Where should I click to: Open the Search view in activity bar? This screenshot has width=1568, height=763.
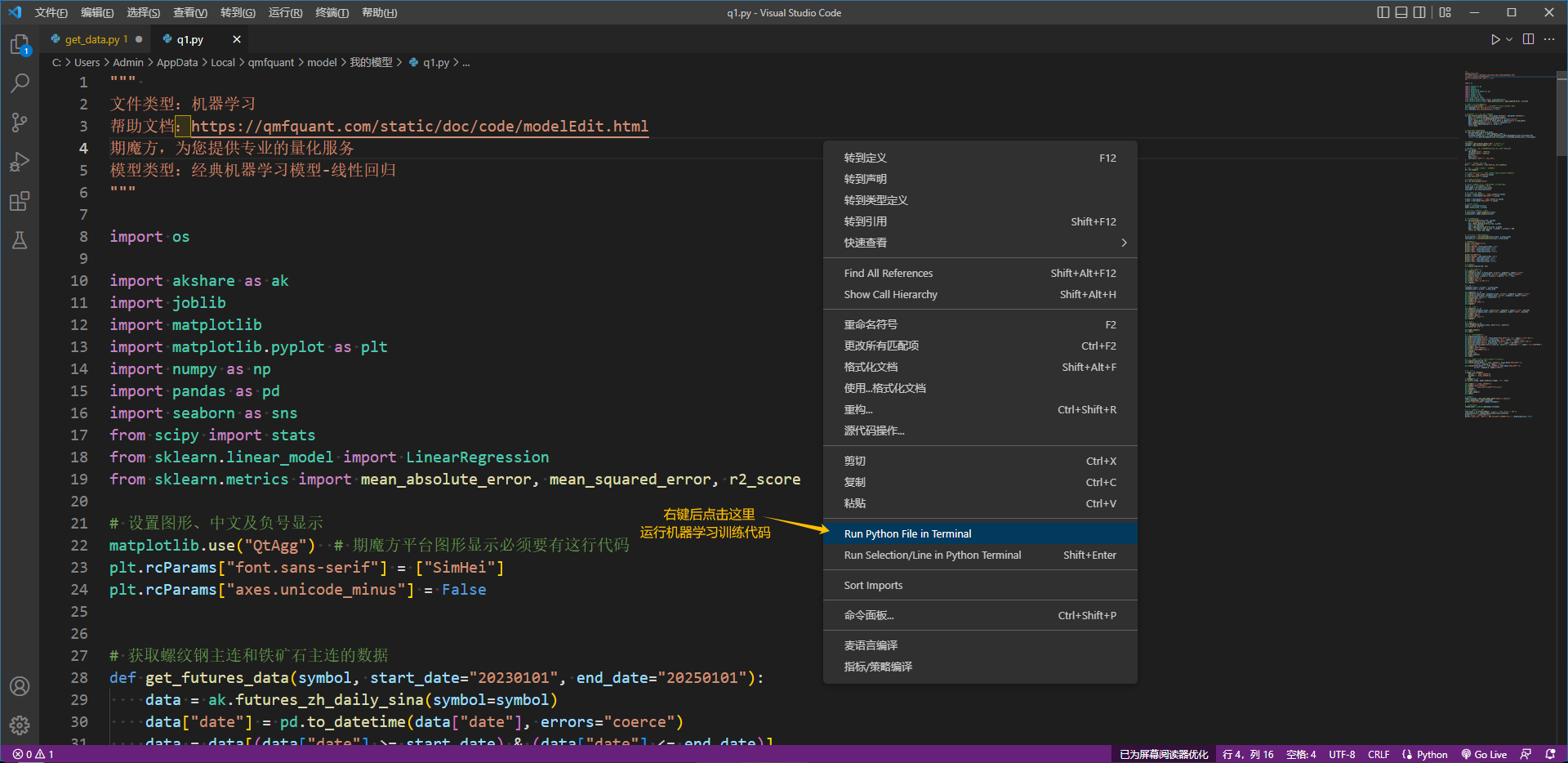[x=20, y=83]
